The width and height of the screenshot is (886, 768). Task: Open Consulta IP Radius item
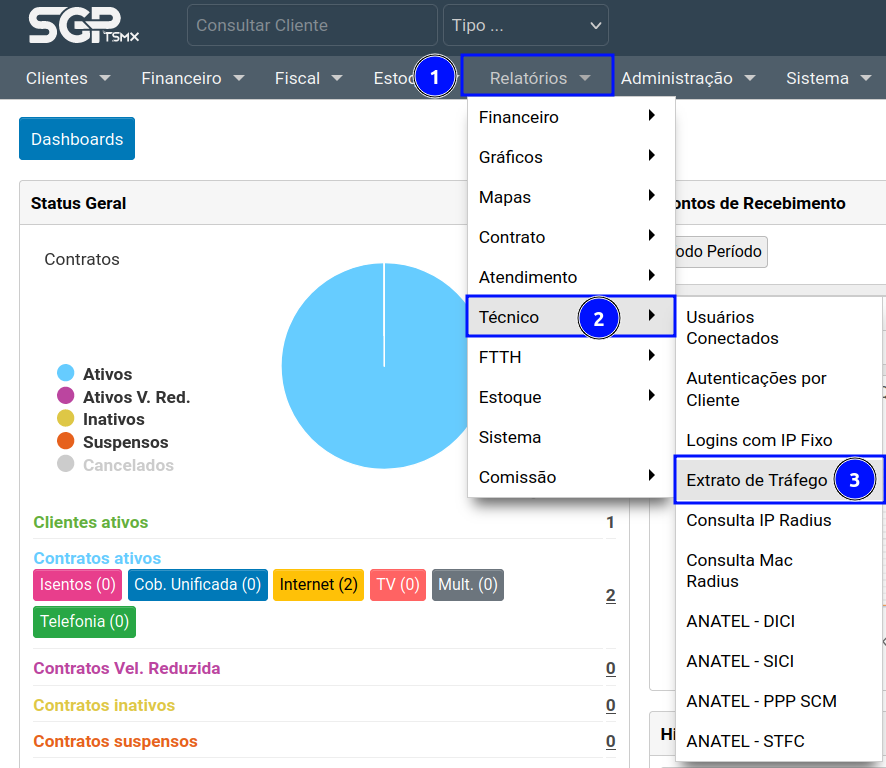(x=758, y=520)
